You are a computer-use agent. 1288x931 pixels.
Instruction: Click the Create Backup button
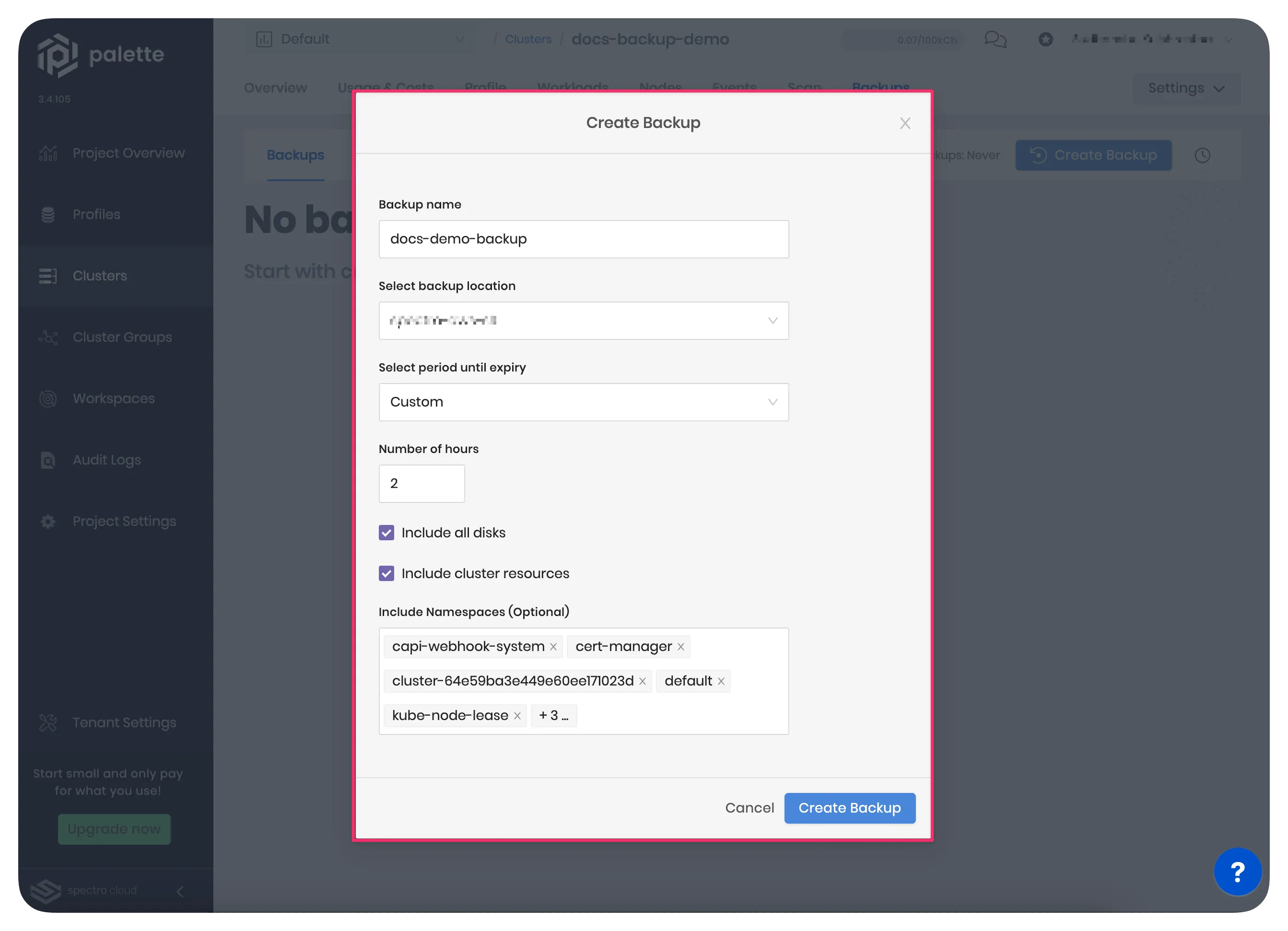pos(849,808)
